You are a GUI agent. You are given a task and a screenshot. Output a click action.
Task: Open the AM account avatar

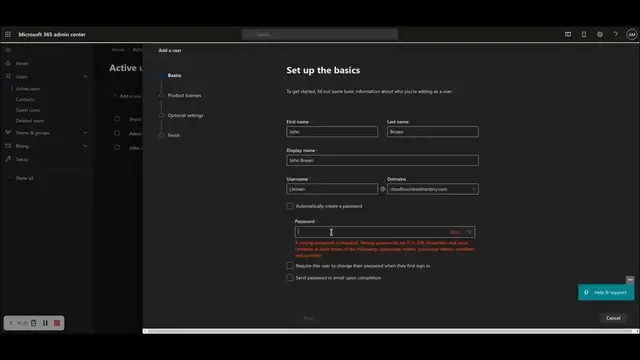(631, 34)
